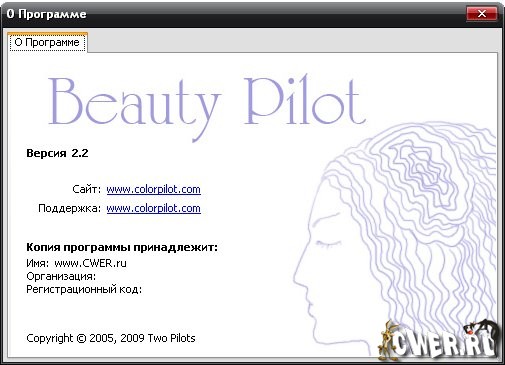Click the Сайт: label
The height and width of the screenshot is (365, 505).
(86, 189)
